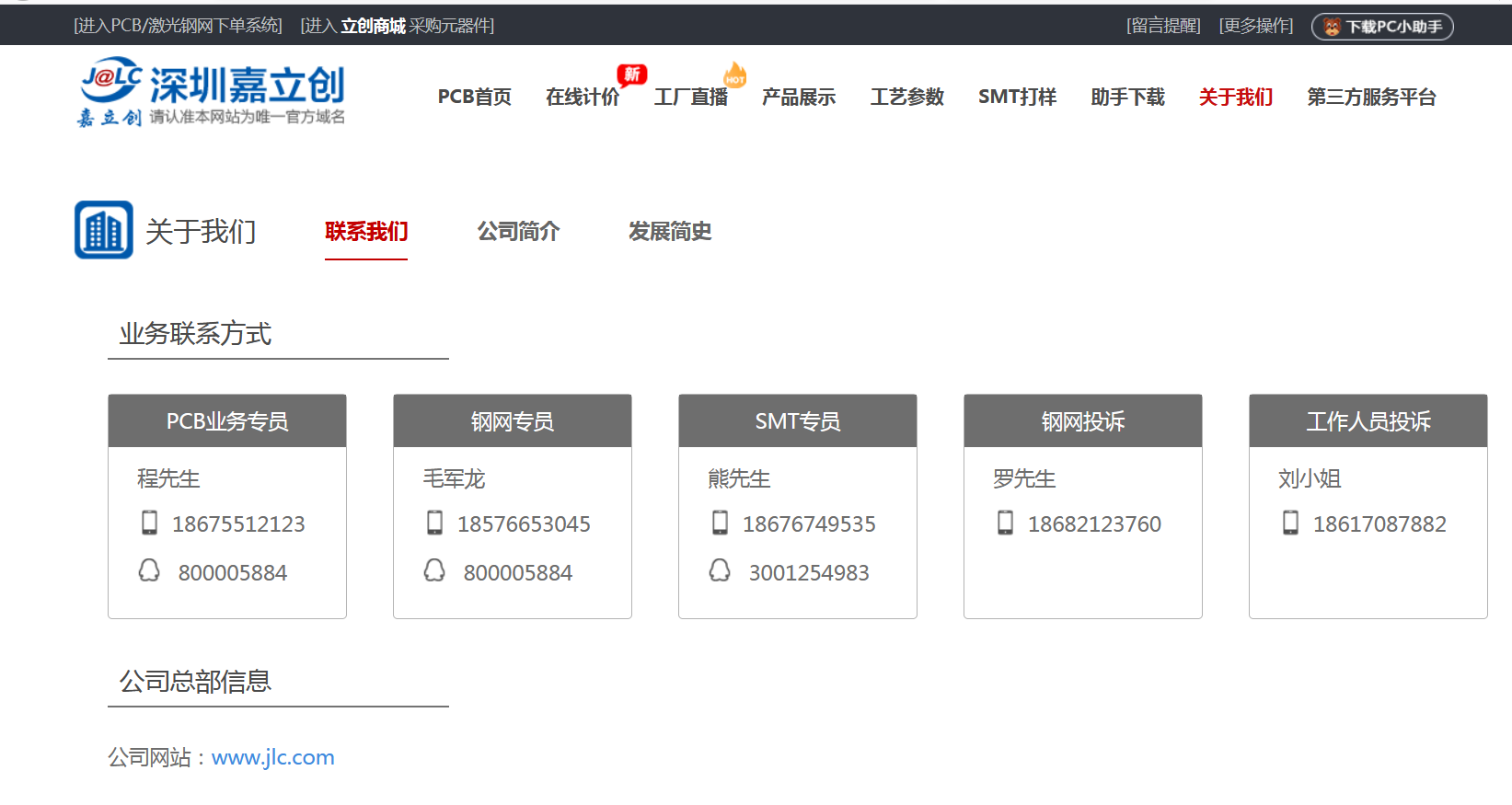Switch to the 联系我们 tab
This screenshot has height=805, width=1512.
click(x=366, y=231)
